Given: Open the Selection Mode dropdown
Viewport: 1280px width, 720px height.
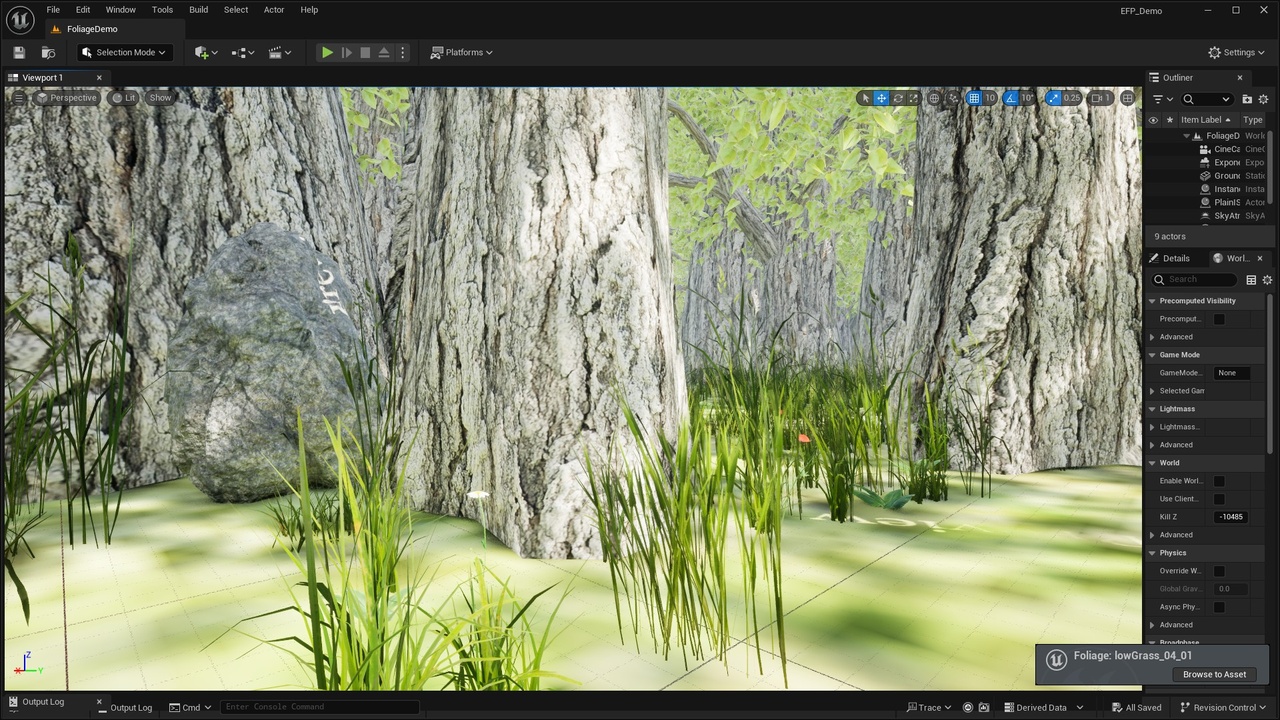Looking at the screenshot, I should [x=124, y=52].
